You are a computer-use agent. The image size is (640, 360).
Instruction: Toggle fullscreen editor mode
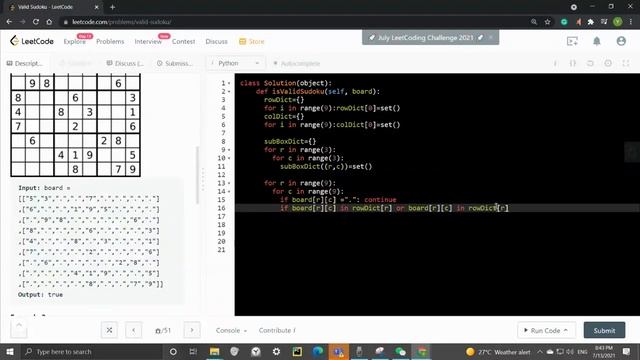(626, 63)
